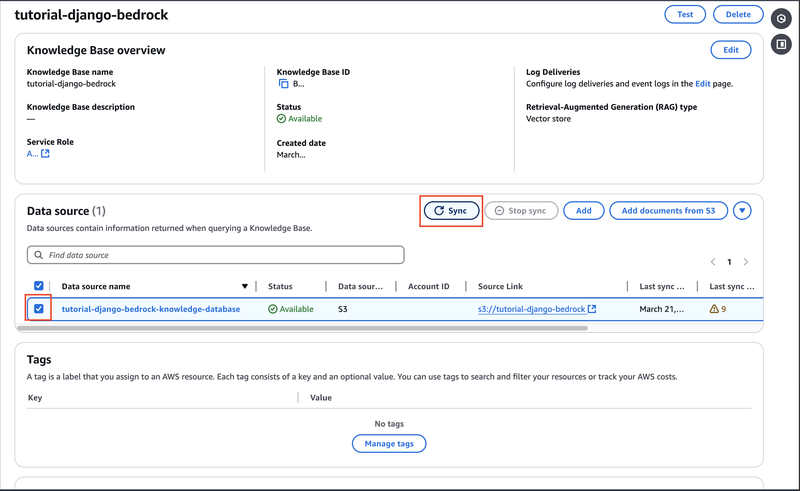Open tutorial-django-bedrock-knowledge-database data source link
800x491 pixels.
click(151, 309)
